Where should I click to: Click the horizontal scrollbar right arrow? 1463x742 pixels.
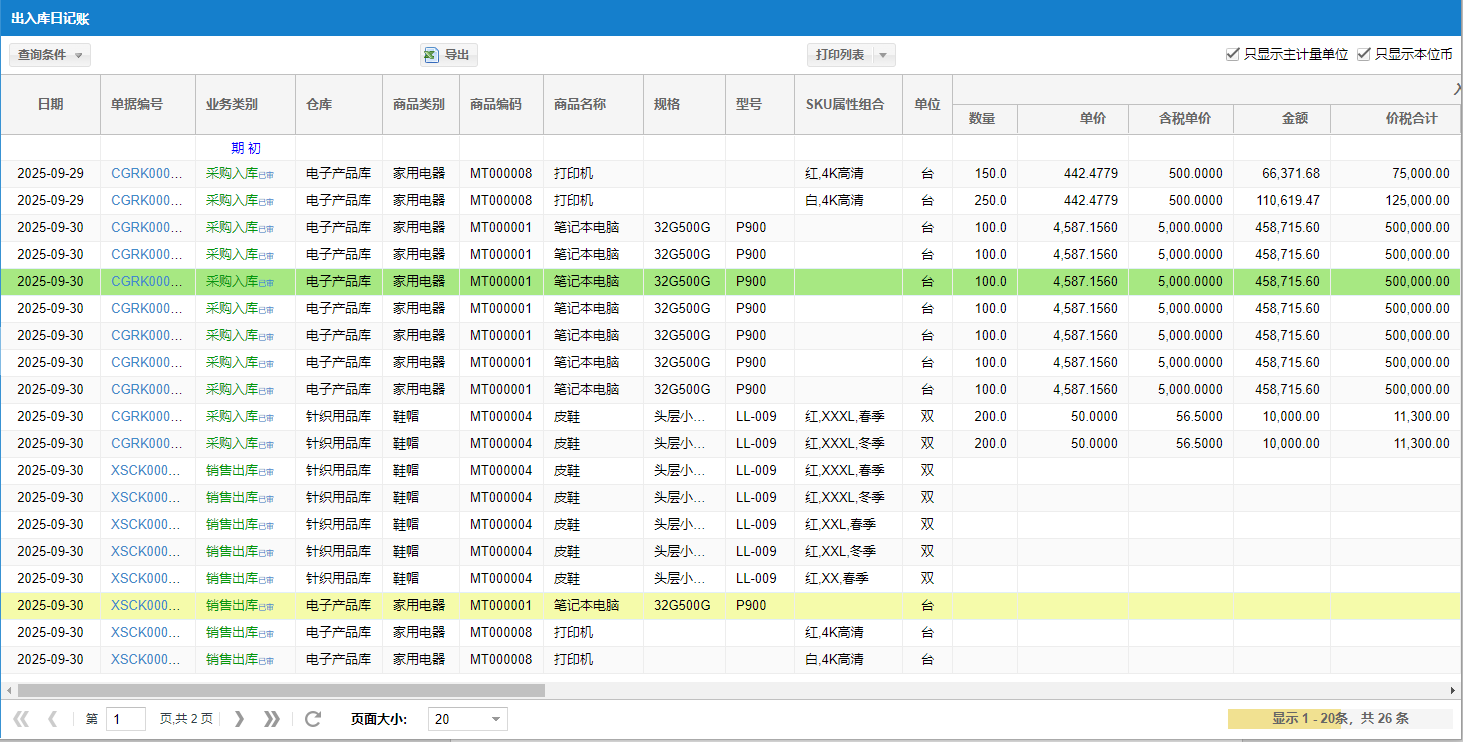pyautogui.click(x=1453, y=690)
